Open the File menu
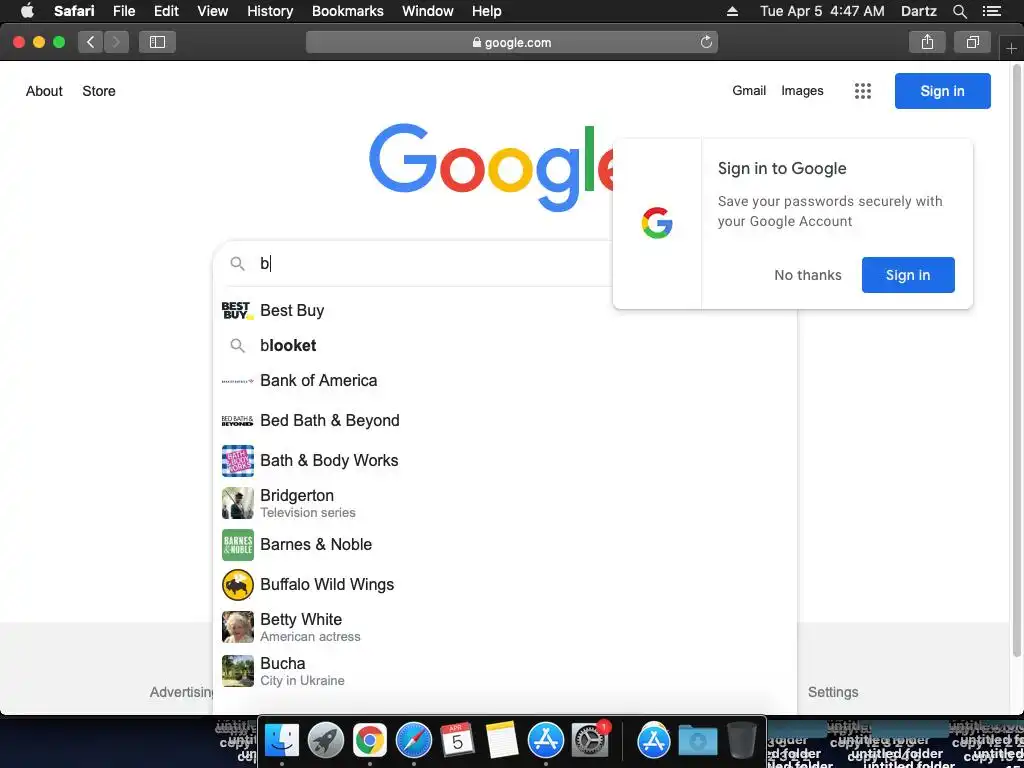The width and height of the screenshot is (1024, 768). [123, 11]
